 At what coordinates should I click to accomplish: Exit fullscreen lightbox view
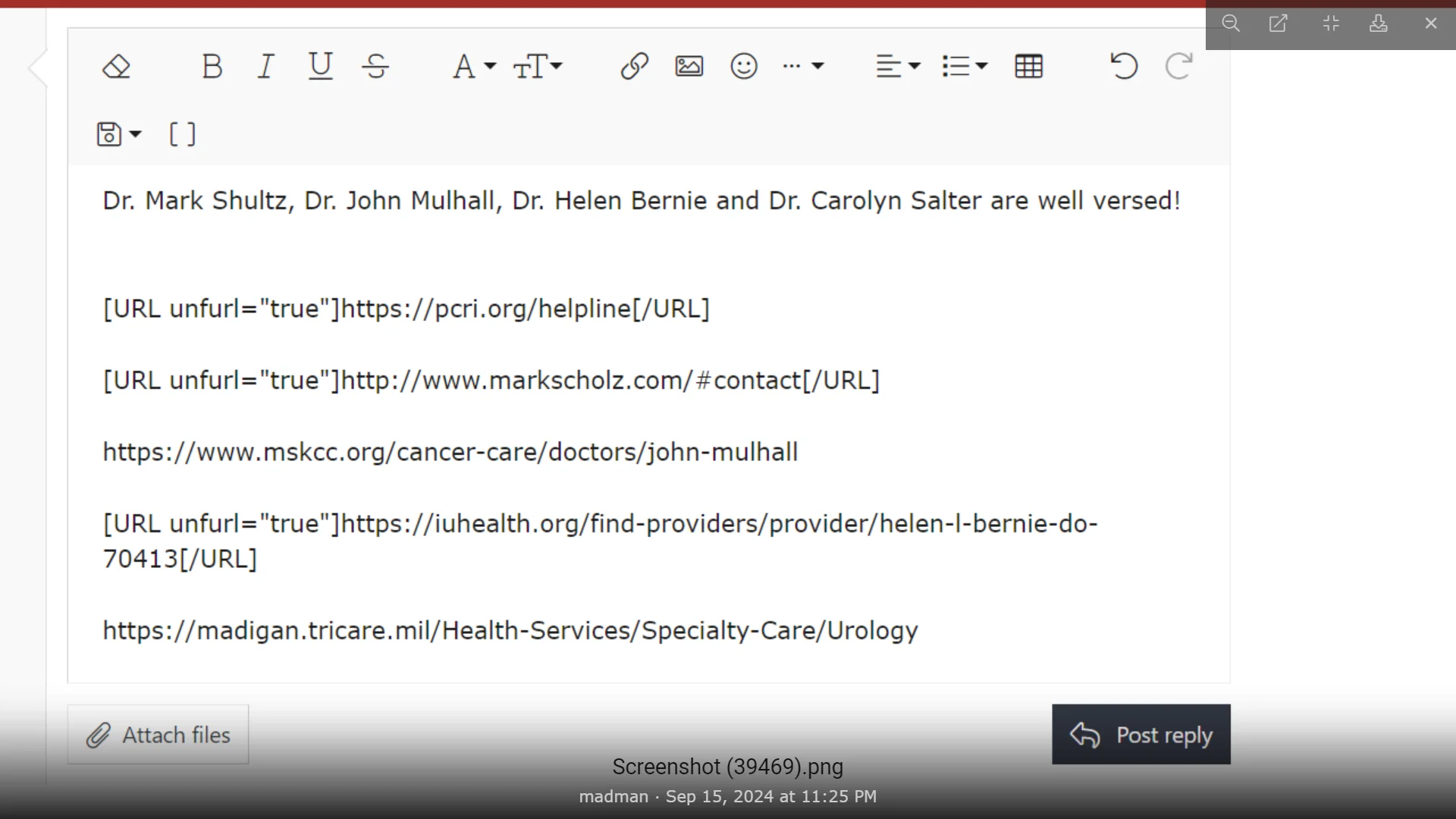(x=1331, y=24)
